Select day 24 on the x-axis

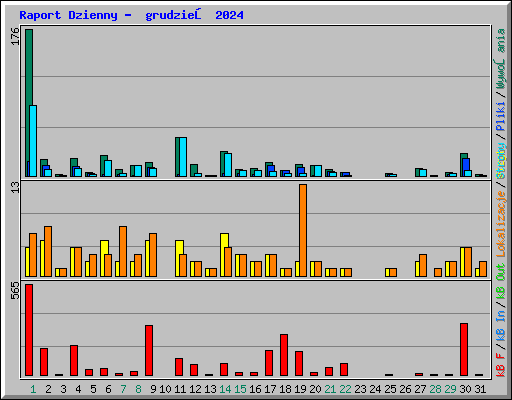point(375,389)
